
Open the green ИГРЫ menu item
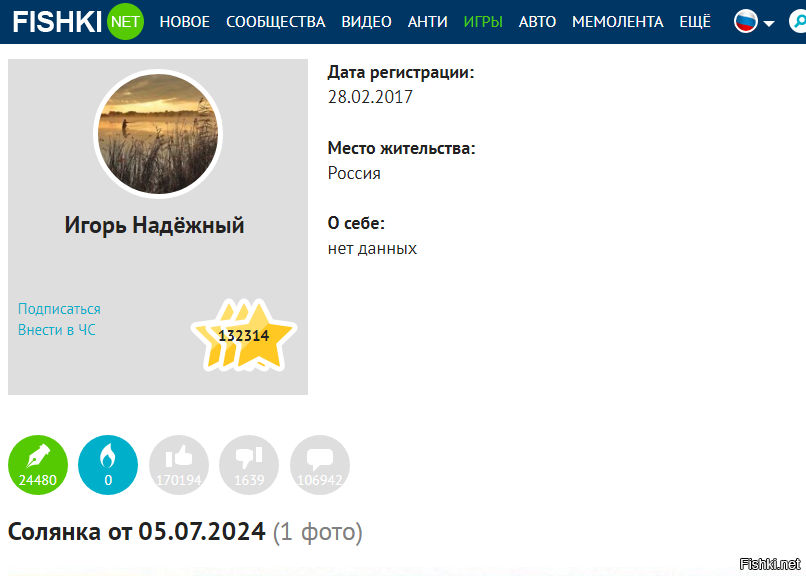point(483,22)
